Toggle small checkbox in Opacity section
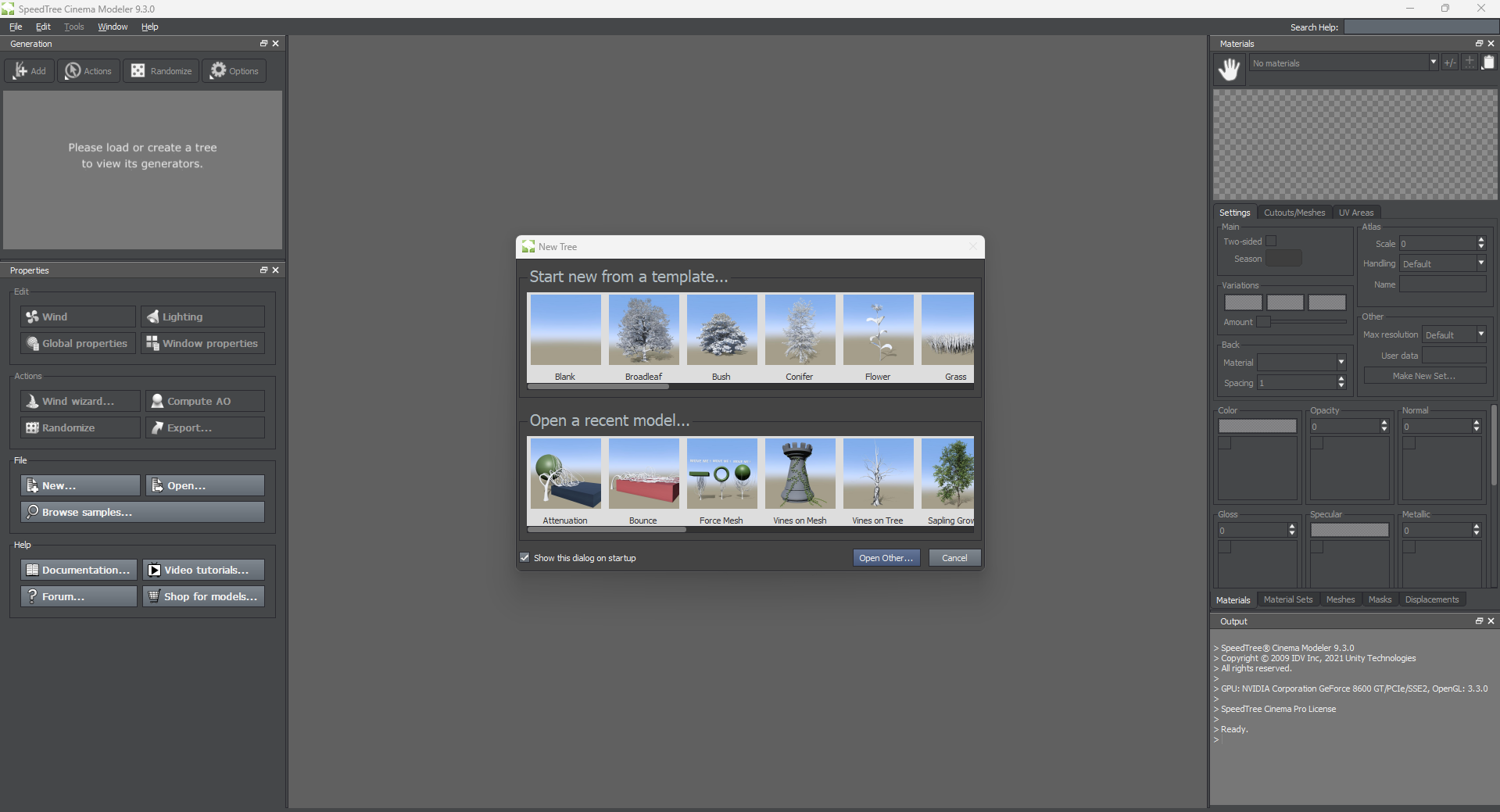The height and width of the screenshot is (812, 1500). 1317,443
